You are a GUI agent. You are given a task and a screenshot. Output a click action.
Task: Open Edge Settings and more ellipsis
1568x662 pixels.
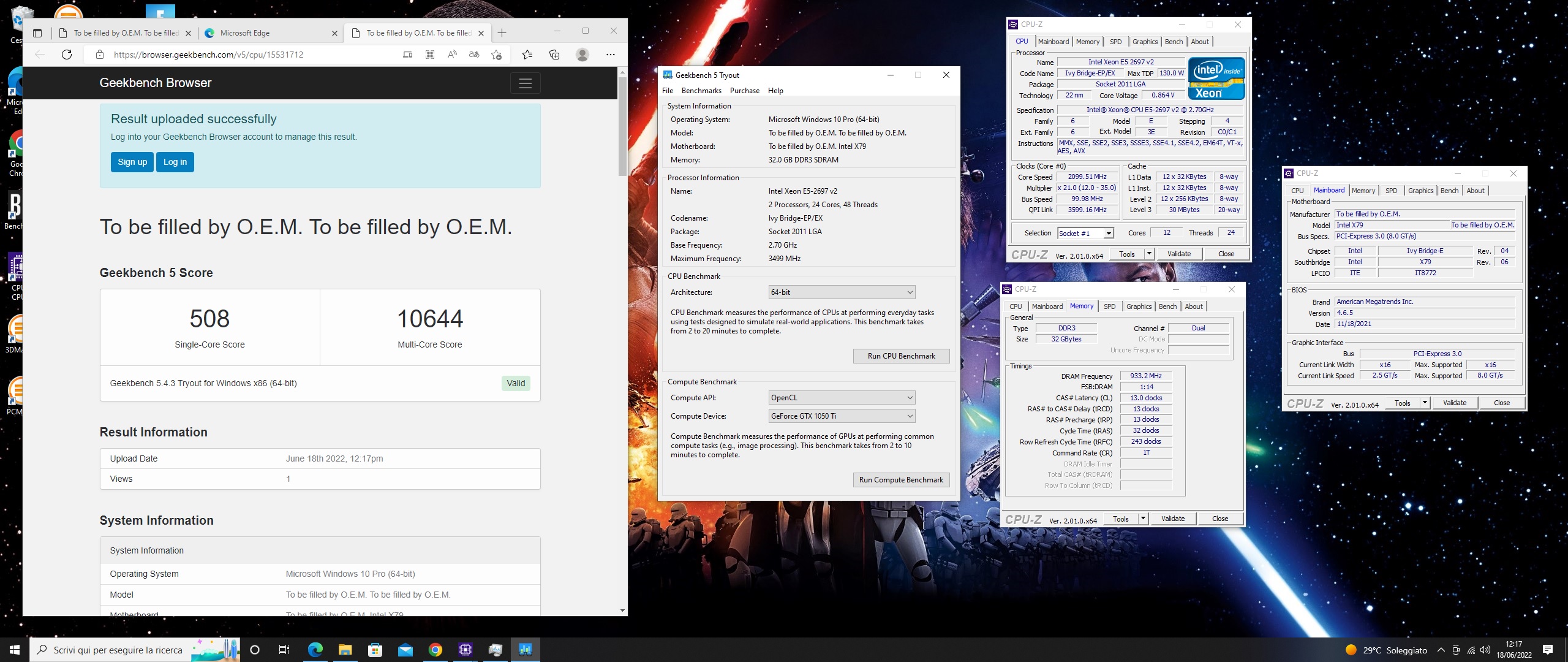(611, 55)
